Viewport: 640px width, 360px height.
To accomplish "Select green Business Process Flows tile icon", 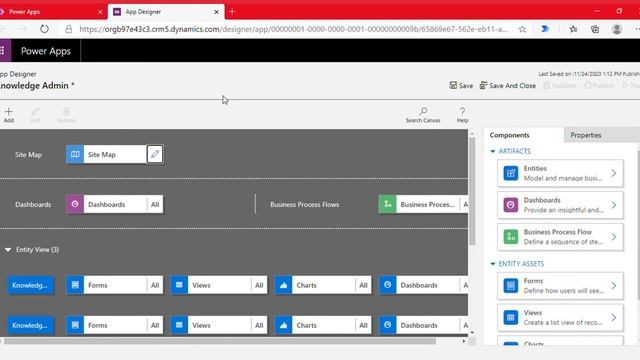I will (387, 204).
